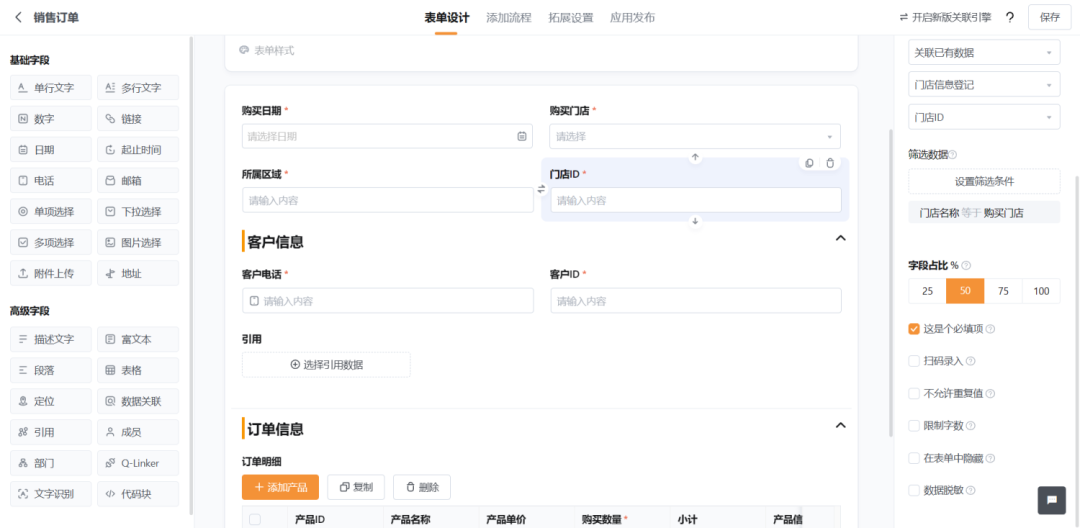Click the 复制 button above the order table
The image size is (1080, 528).
pos(356,487)
